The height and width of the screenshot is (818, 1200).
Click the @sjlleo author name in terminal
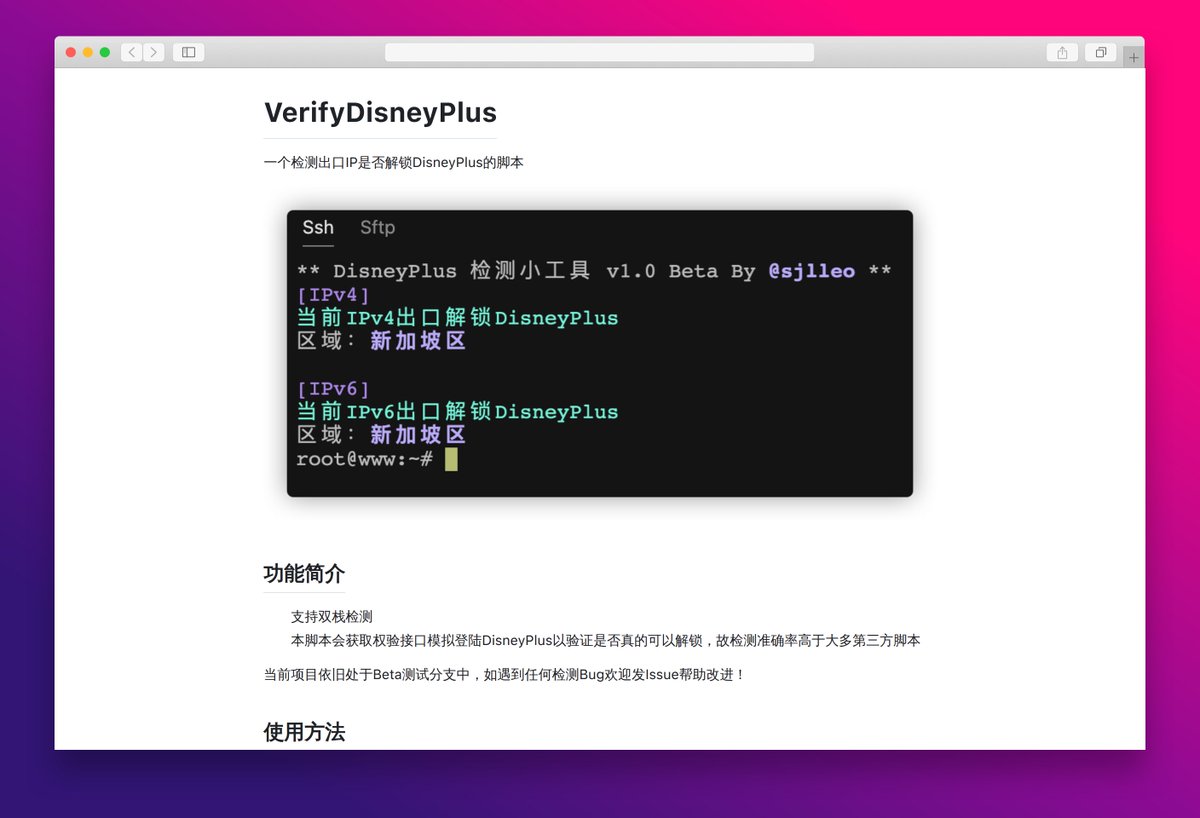[x=811, y=271]
